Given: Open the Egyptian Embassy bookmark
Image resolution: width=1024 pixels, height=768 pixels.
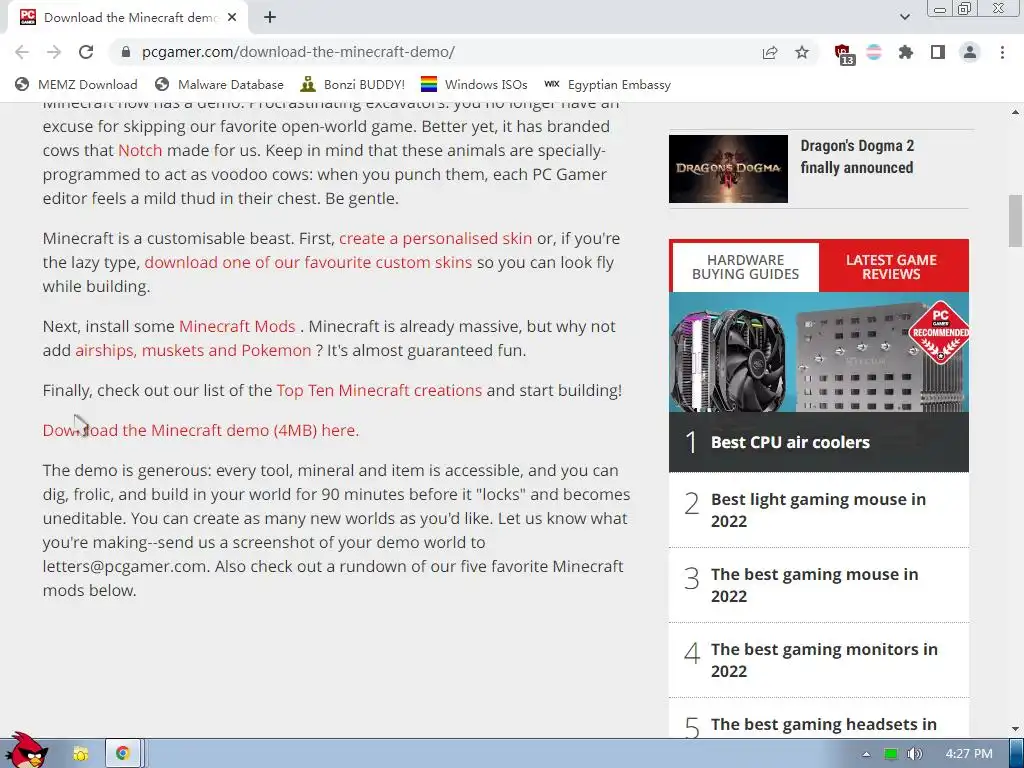Looking at the screenshot, I should 607,84.
